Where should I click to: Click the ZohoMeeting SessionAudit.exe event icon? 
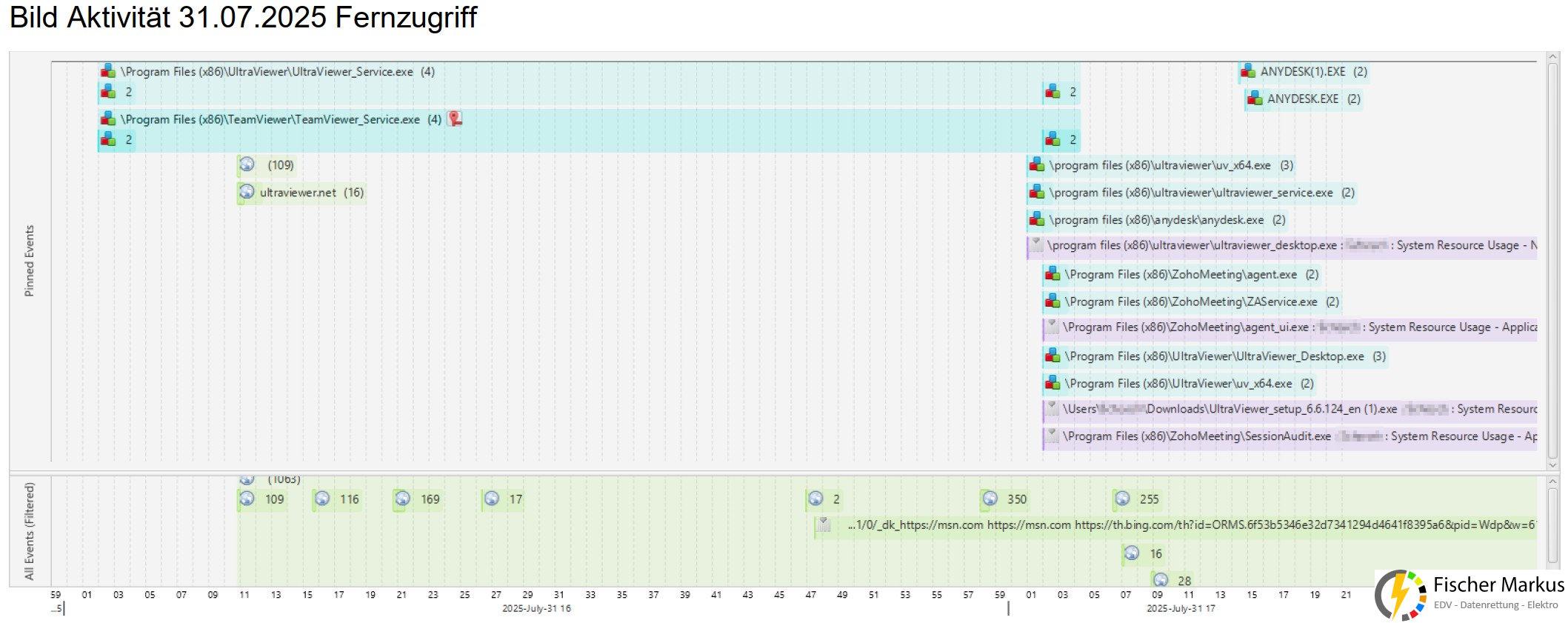1052,436
